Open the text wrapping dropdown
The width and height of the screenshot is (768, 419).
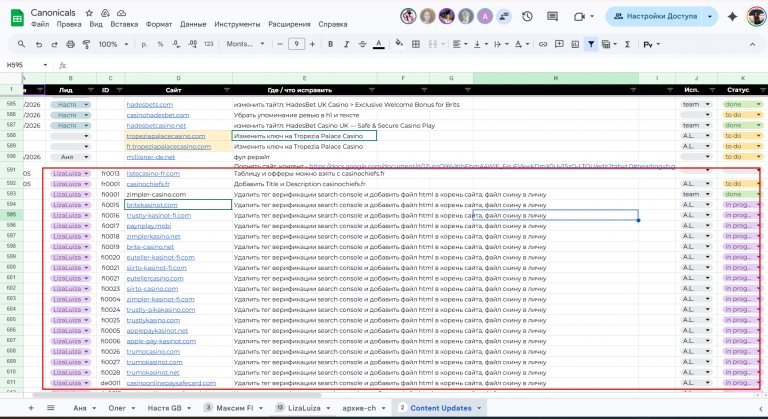pyautogui.click(x=501, y=44)
